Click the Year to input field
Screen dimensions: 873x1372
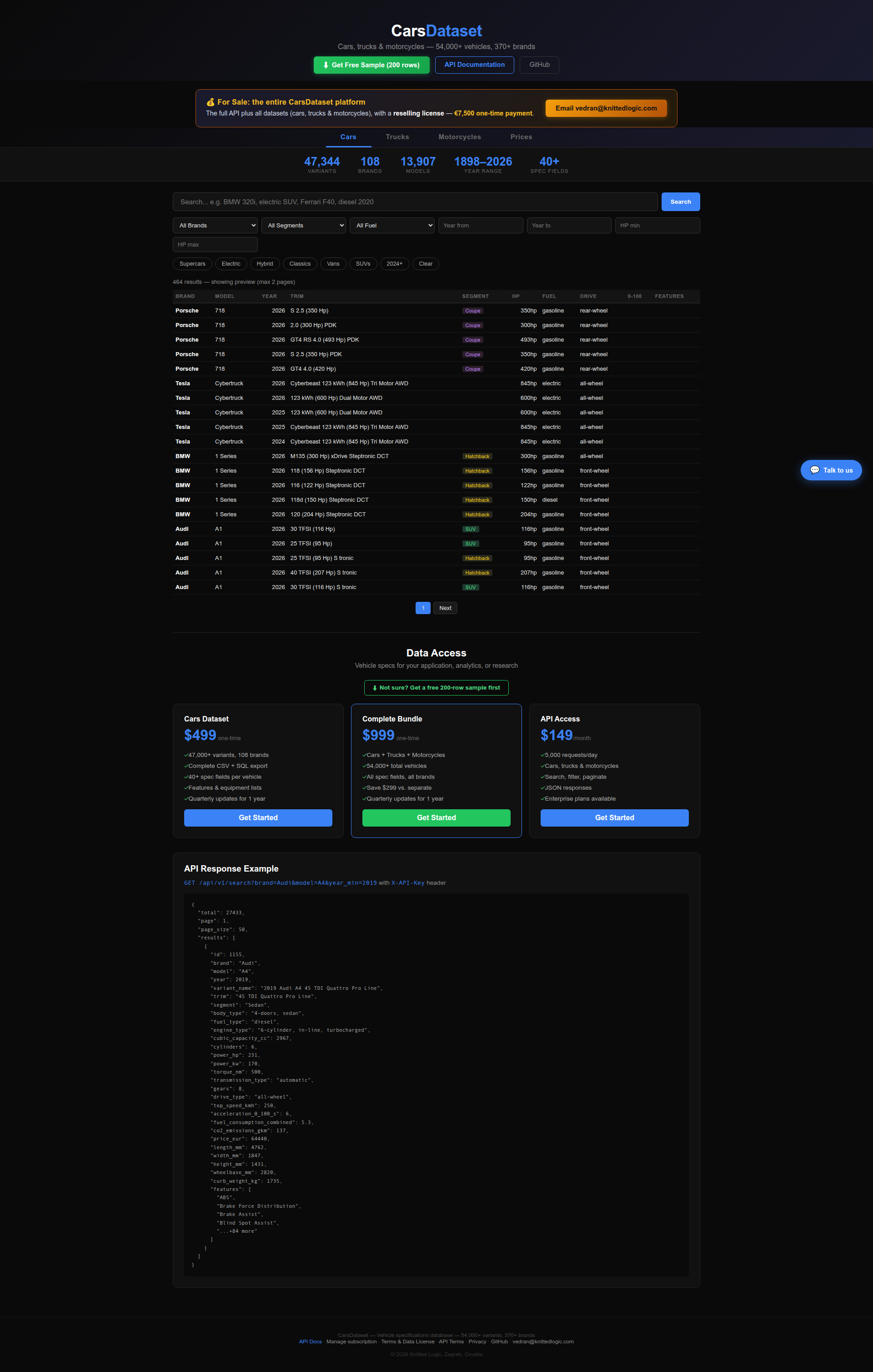(x=569, y=226)
